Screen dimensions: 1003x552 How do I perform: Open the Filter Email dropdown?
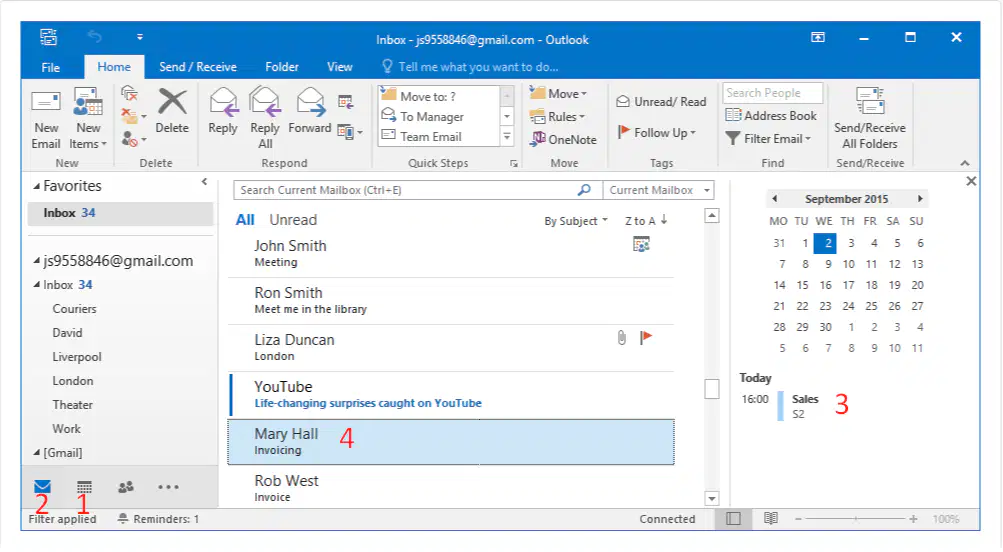pyautogui.click(x=768, y=139)
